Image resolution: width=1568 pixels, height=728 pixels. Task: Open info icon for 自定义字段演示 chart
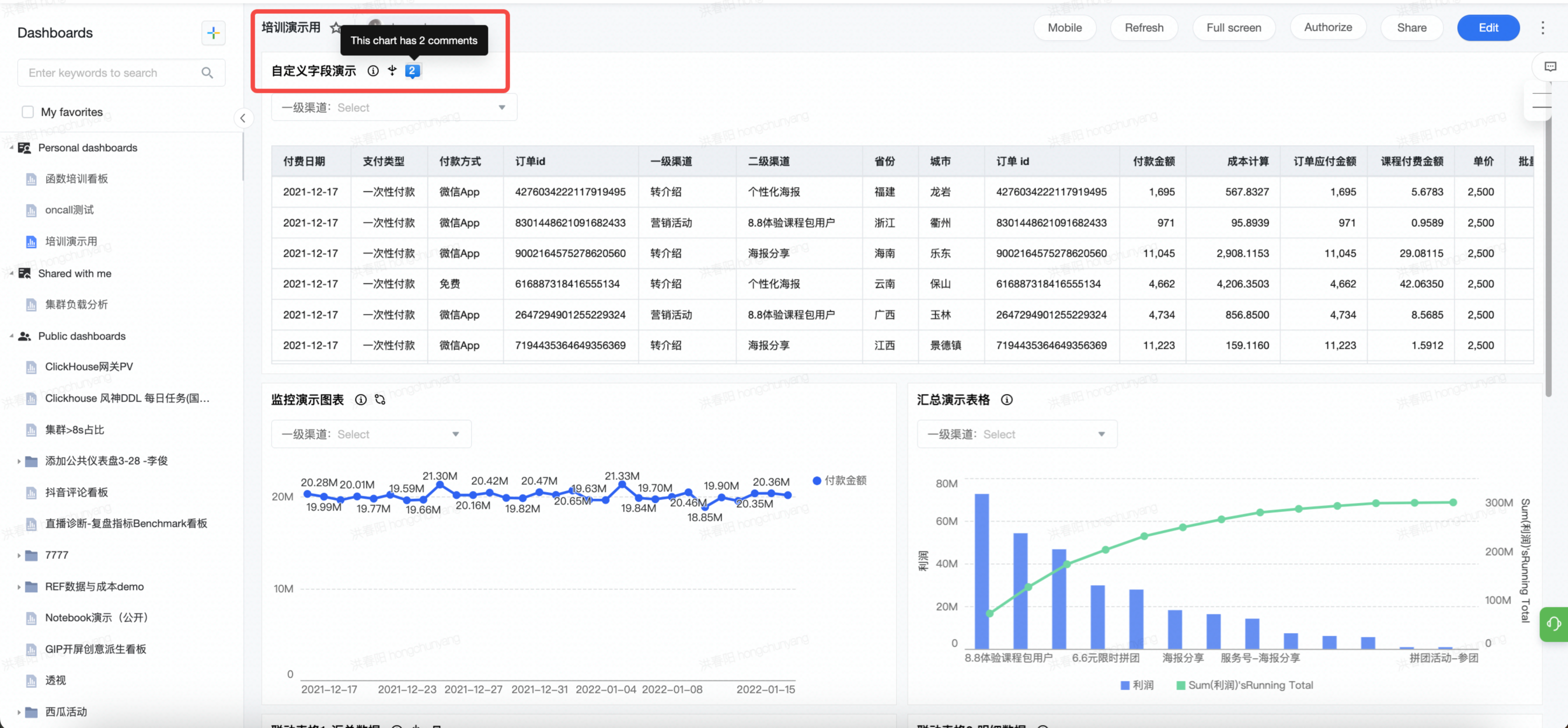pos(373,71)
